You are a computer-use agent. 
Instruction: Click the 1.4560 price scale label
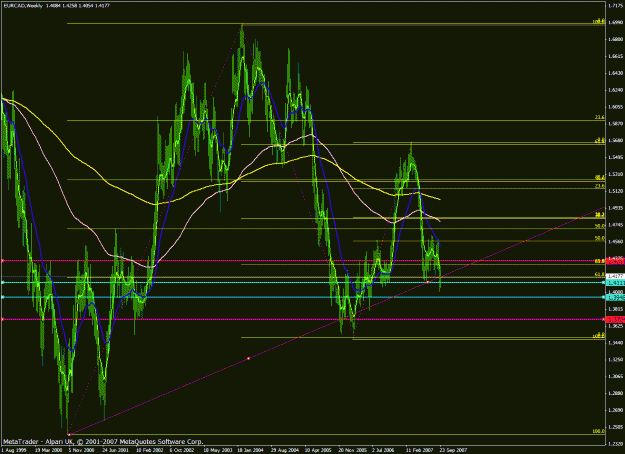[614, 242]
